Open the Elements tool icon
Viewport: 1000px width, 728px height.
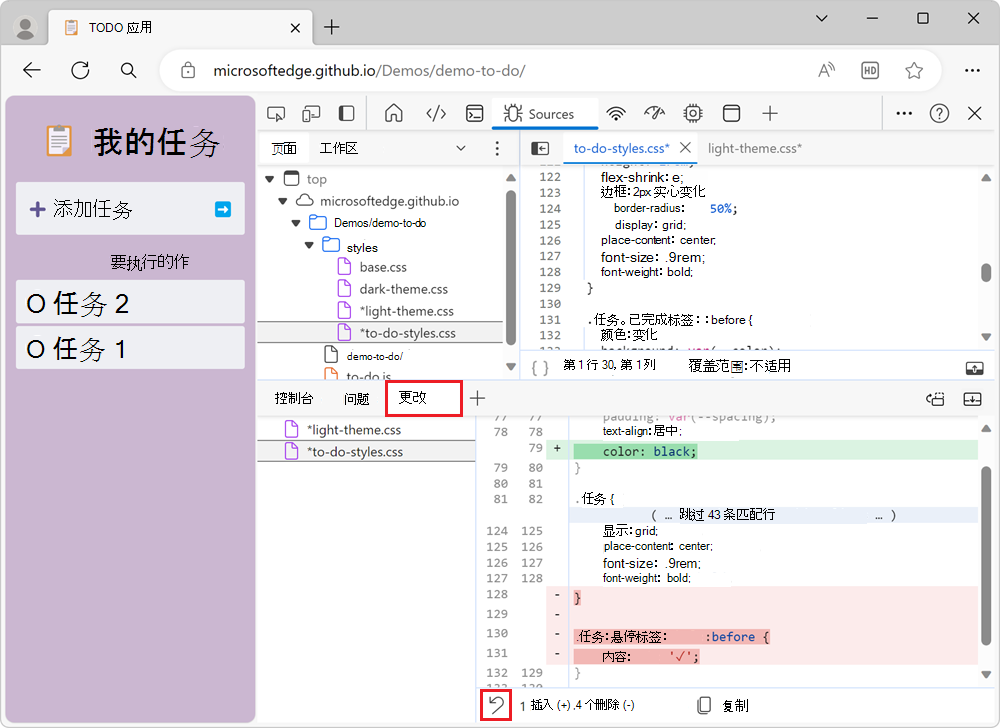[x=436, y=114]
